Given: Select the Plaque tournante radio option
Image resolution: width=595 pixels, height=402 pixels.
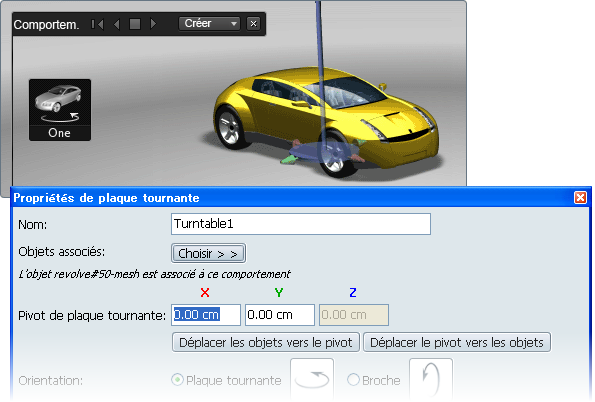Looking at the screenshot, I should [177, 380].
